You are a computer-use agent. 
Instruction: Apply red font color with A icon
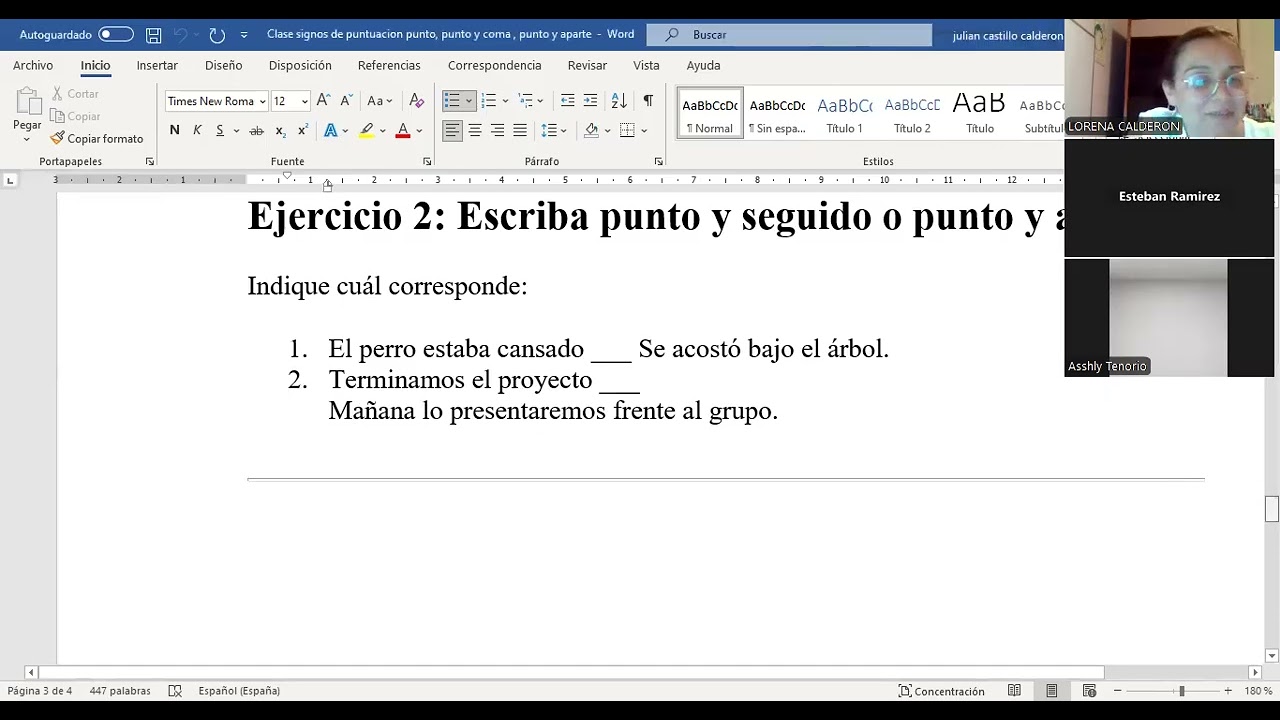click(403, 131)
